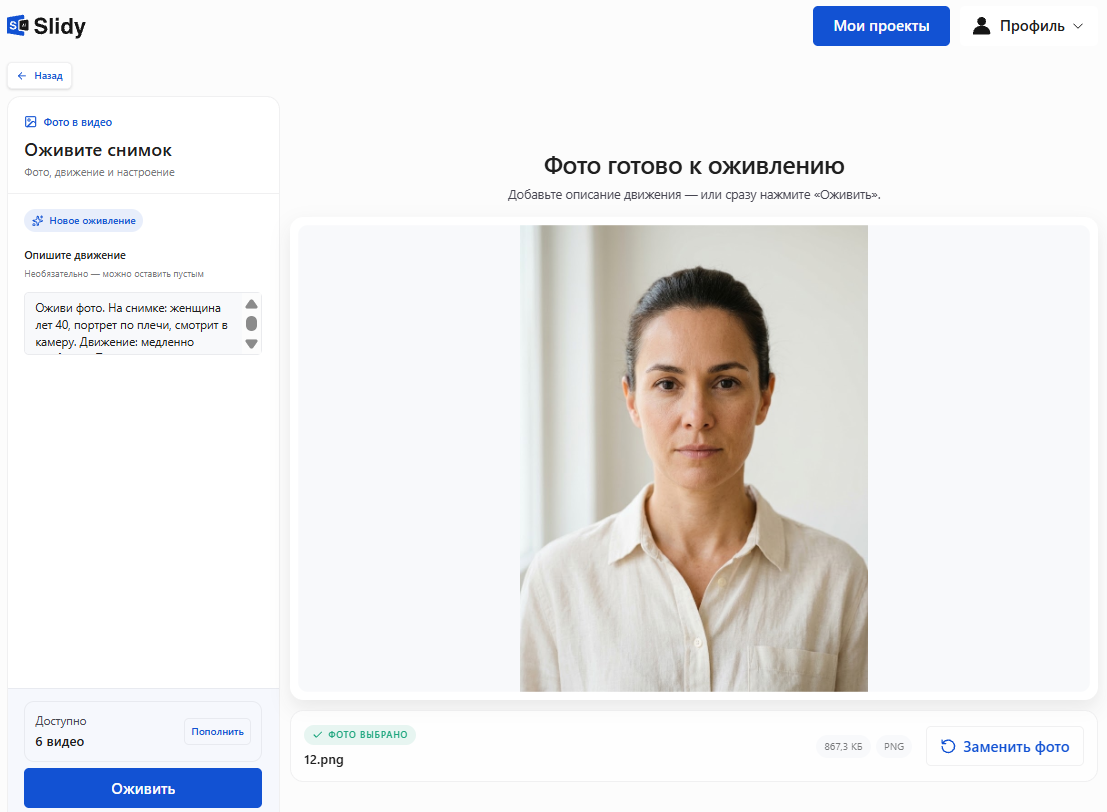
Task: Click the Оживить button
Action: (x=143, y=788)
